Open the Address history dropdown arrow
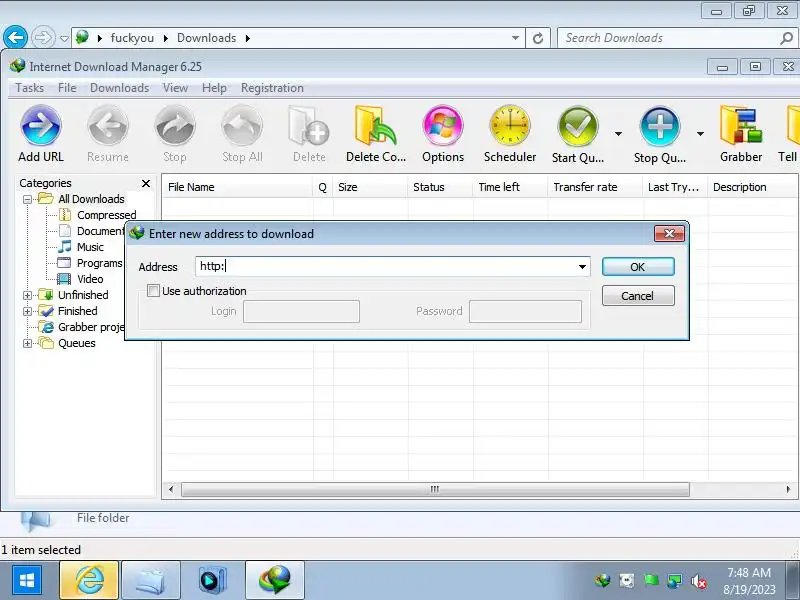This screenshot has width=800, height=600. (582, 267)
